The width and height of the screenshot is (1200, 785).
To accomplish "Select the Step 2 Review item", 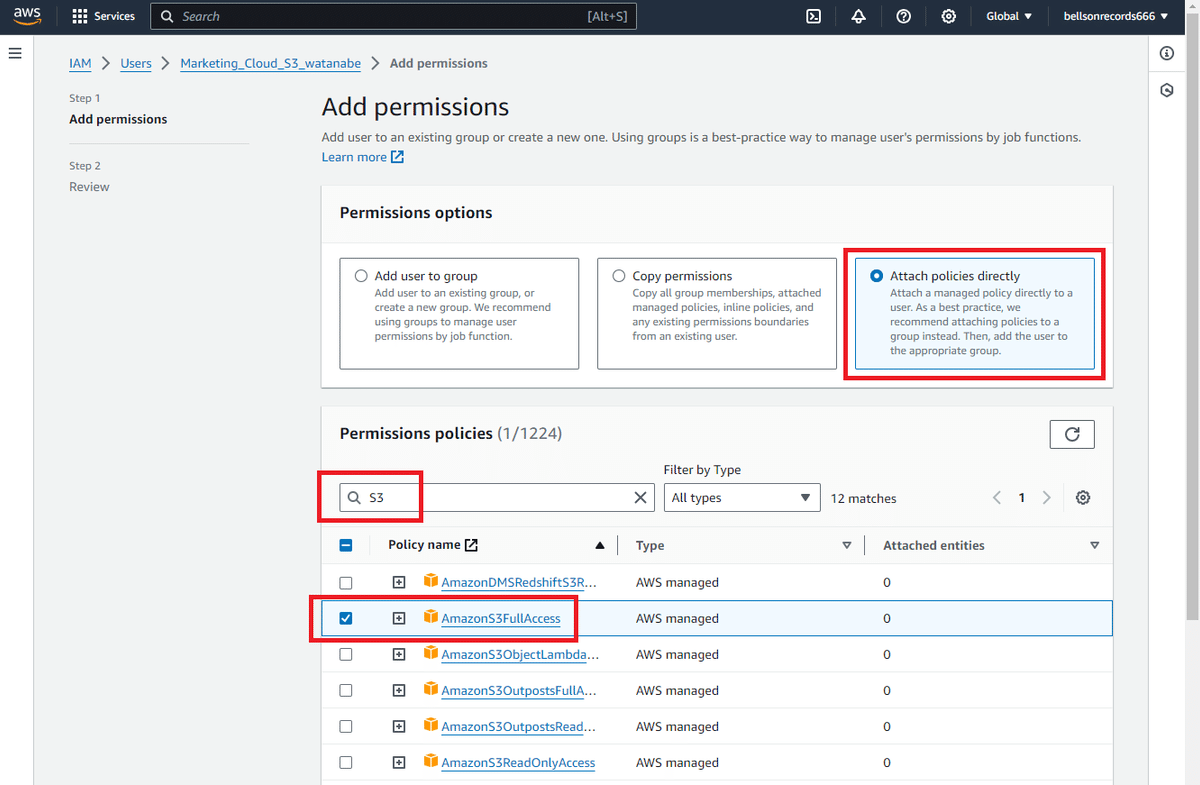I will click(89, 187).
